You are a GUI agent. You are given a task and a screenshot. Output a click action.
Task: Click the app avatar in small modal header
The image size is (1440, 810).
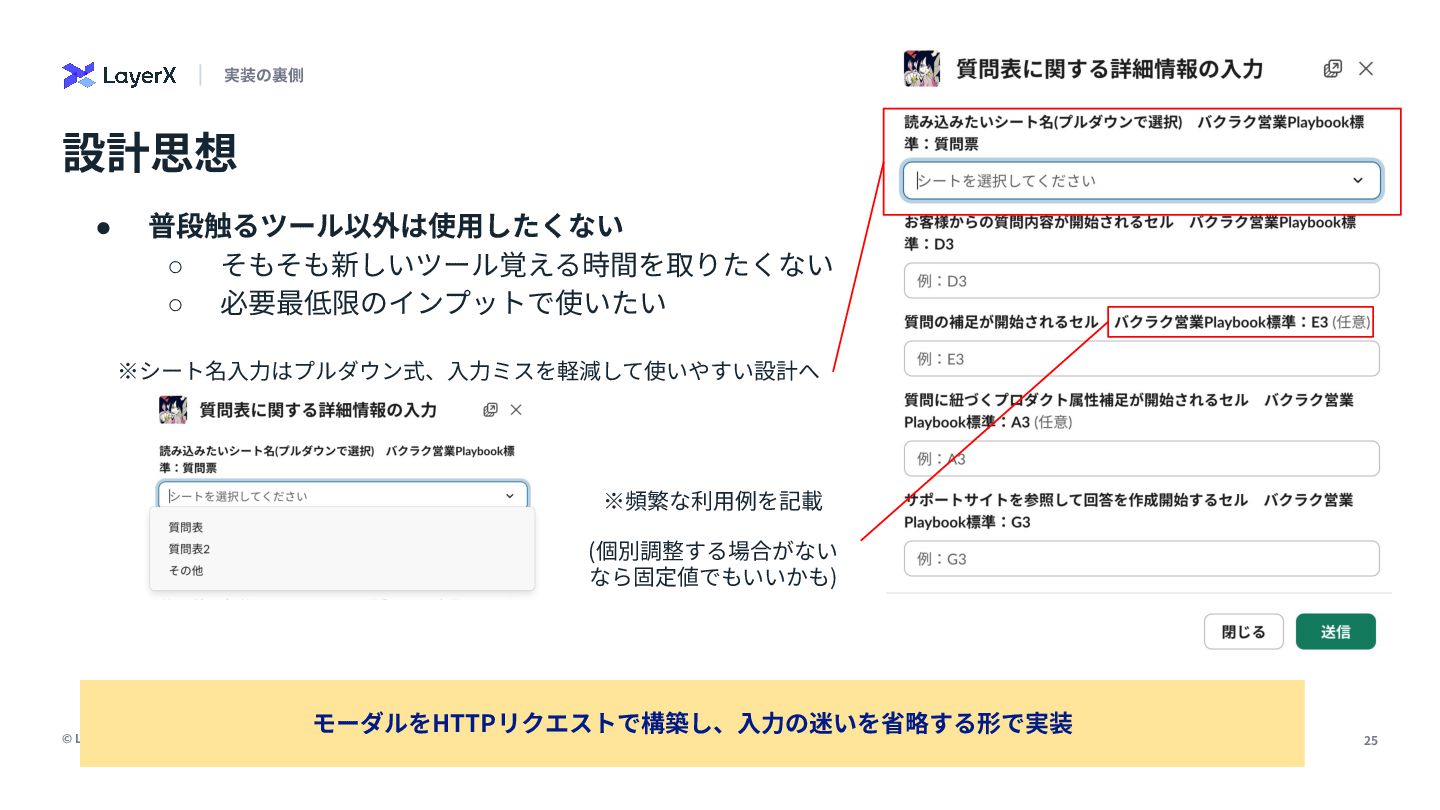pyautogui.click(x=173, y=410)
